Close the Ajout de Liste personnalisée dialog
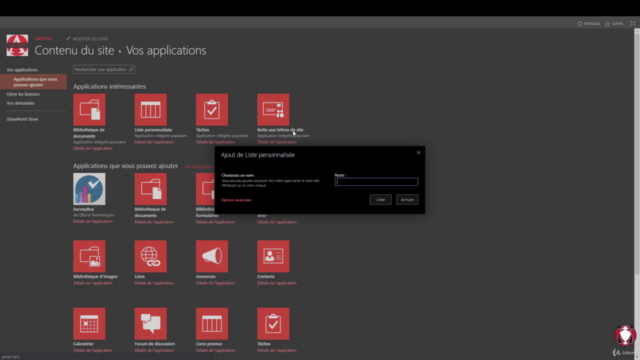The image size is (640, 360). [418, 153]
